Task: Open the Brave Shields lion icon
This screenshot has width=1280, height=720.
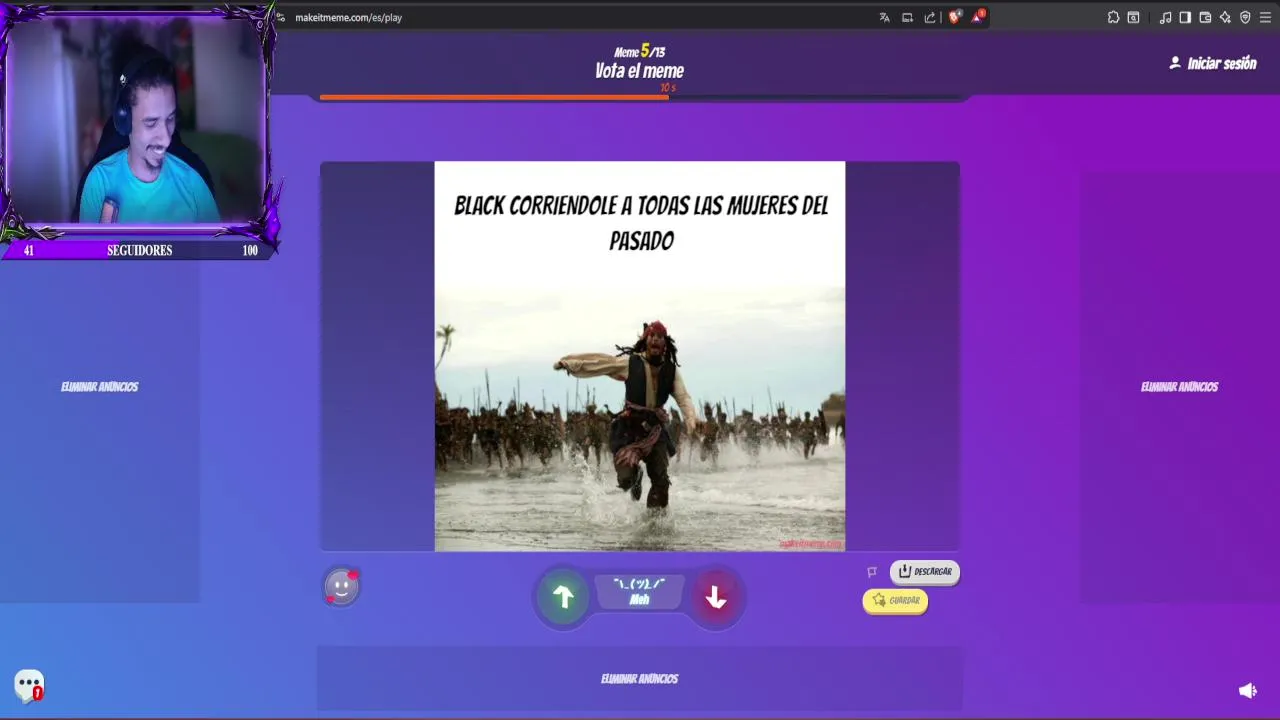Action: pos(954,17)
